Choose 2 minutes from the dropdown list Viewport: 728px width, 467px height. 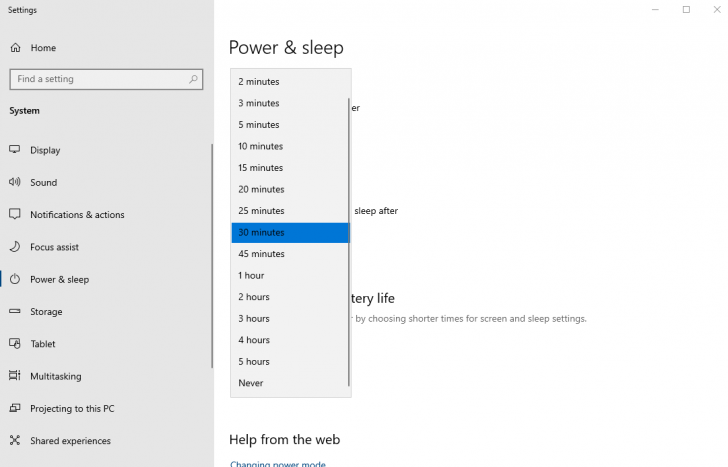pyautogui.click(x=290, y=82)
